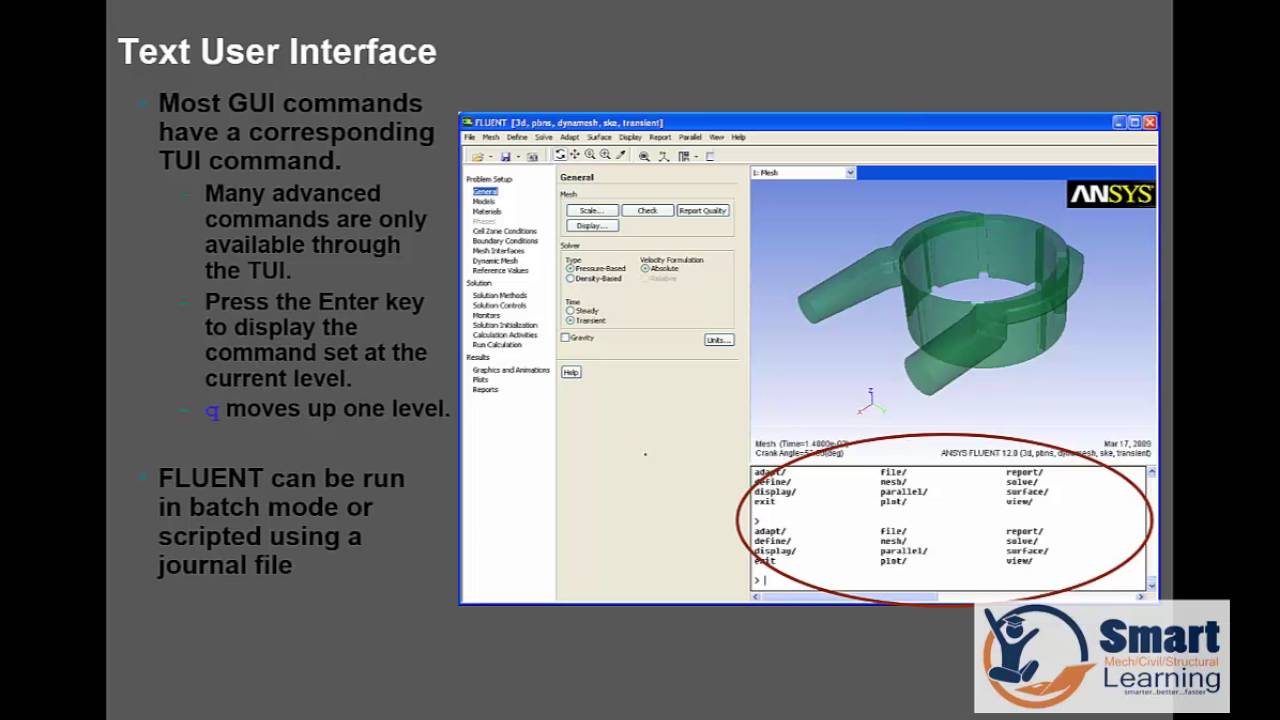
Task: Select General in the navigation tree
Action: (485, 191)
